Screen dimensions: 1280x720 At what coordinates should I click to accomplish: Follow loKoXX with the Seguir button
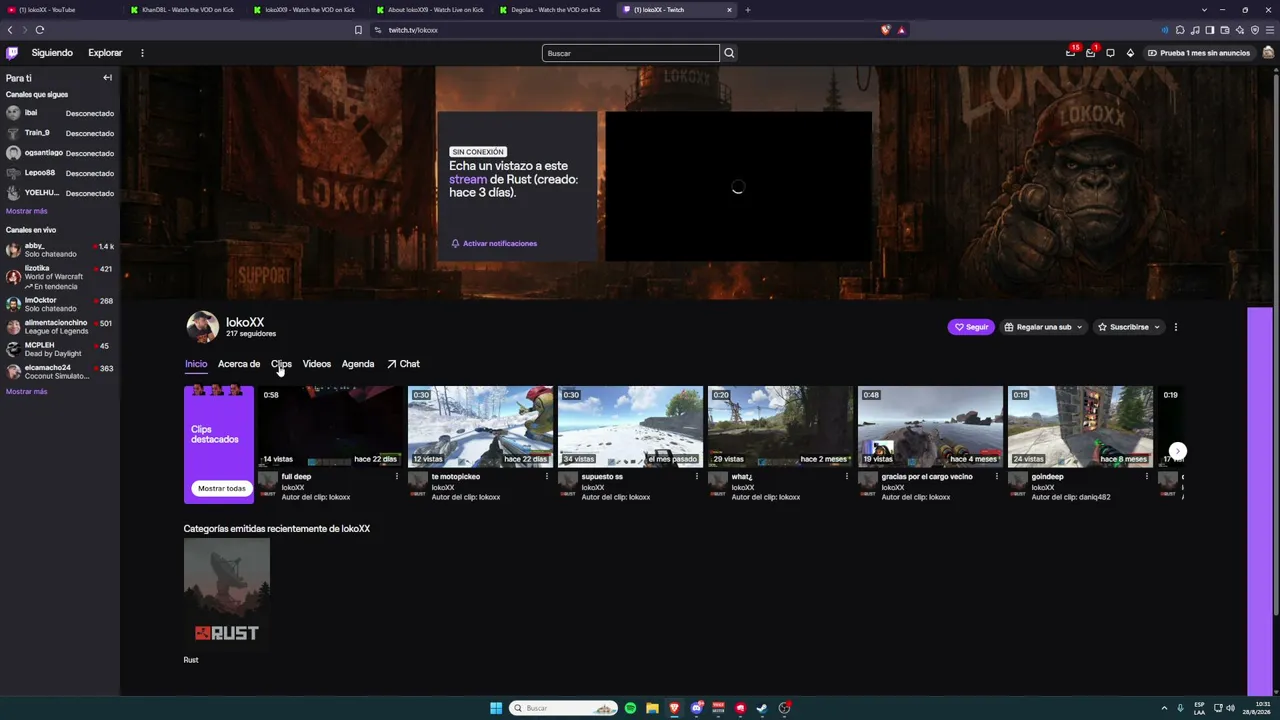coord(971,327)
